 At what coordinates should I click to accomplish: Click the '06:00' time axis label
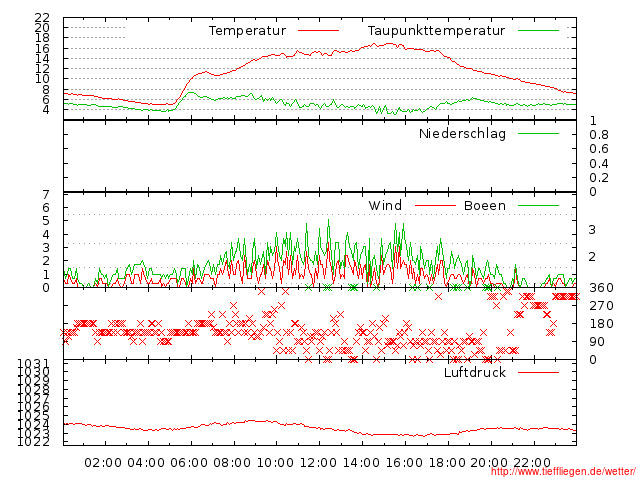coord(189,463)
